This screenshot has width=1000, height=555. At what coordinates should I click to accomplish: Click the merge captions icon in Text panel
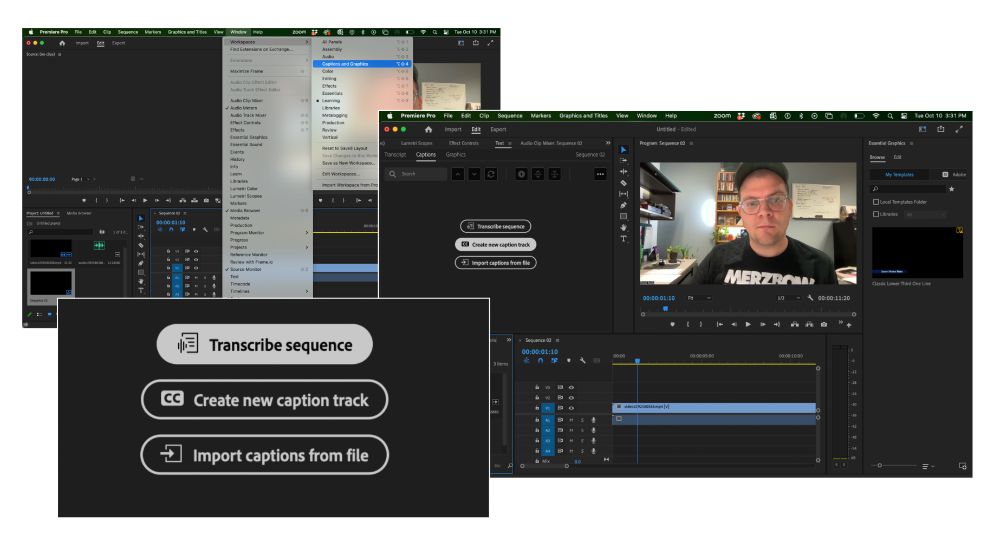pos(554,174)
